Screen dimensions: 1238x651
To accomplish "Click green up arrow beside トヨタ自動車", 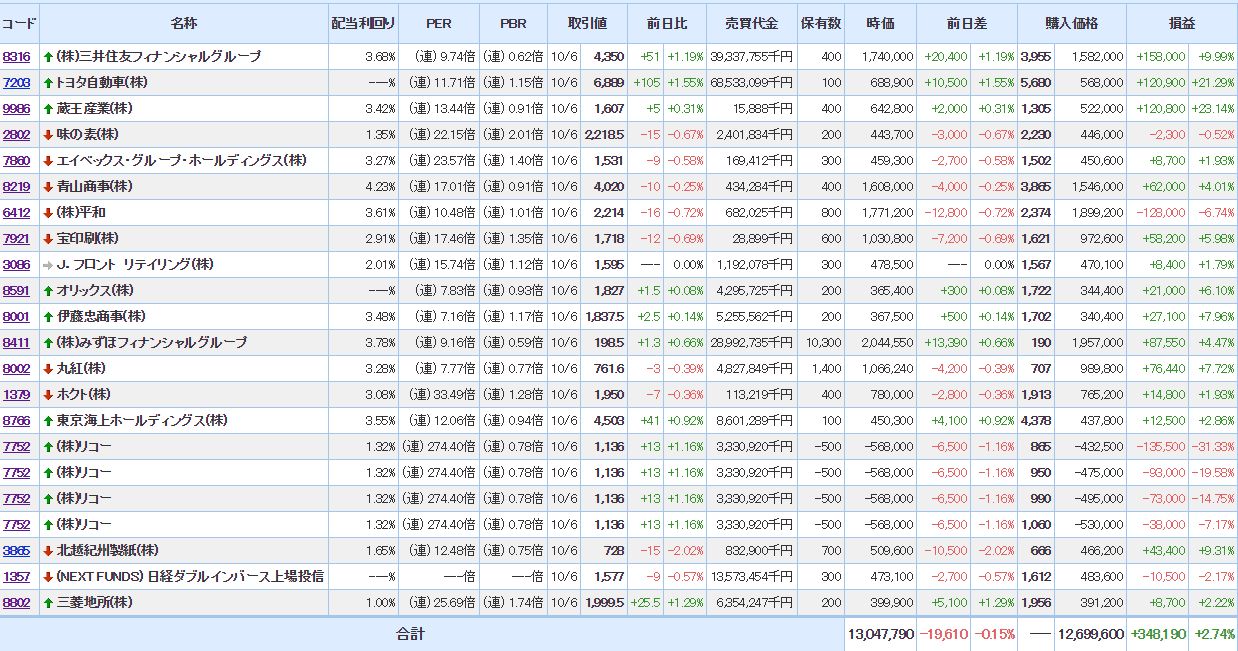I will 48,82.
